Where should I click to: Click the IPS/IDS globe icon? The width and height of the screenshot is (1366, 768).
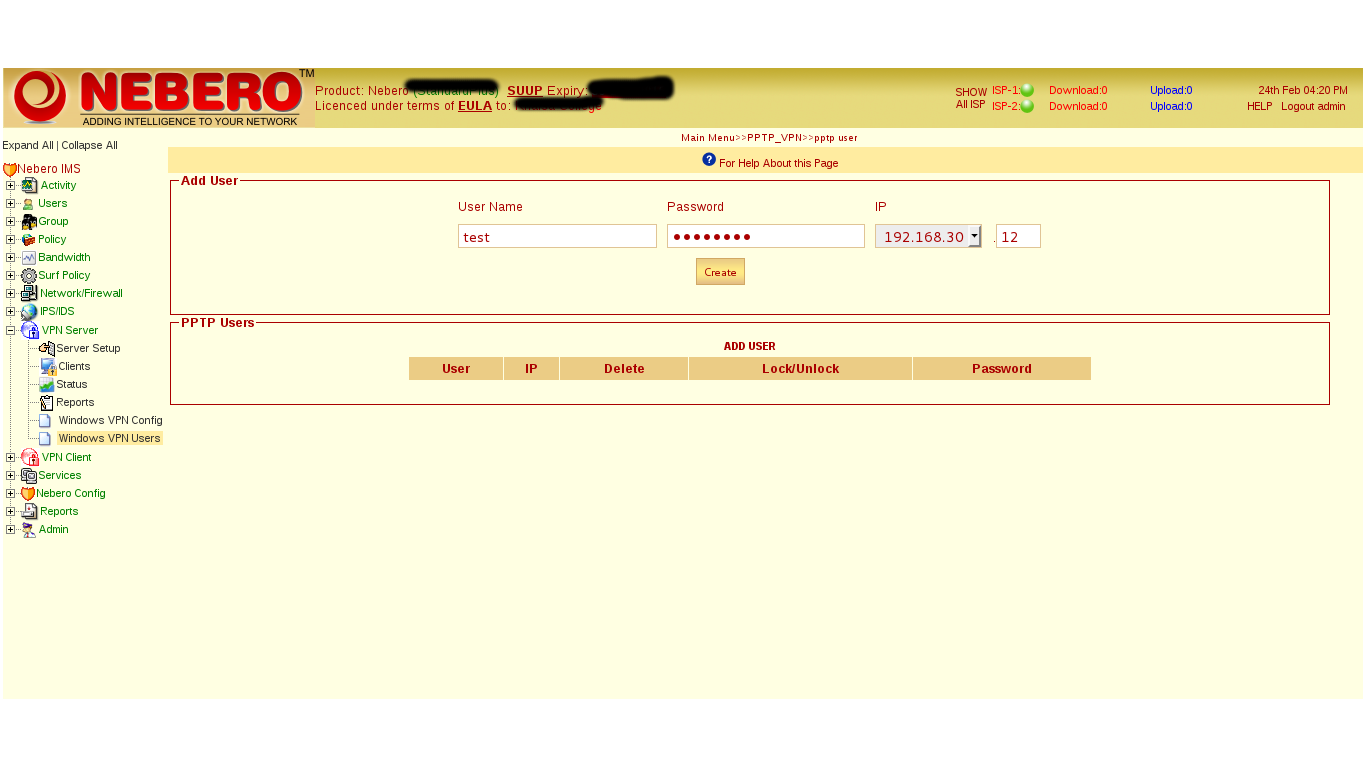pos(29,312)
